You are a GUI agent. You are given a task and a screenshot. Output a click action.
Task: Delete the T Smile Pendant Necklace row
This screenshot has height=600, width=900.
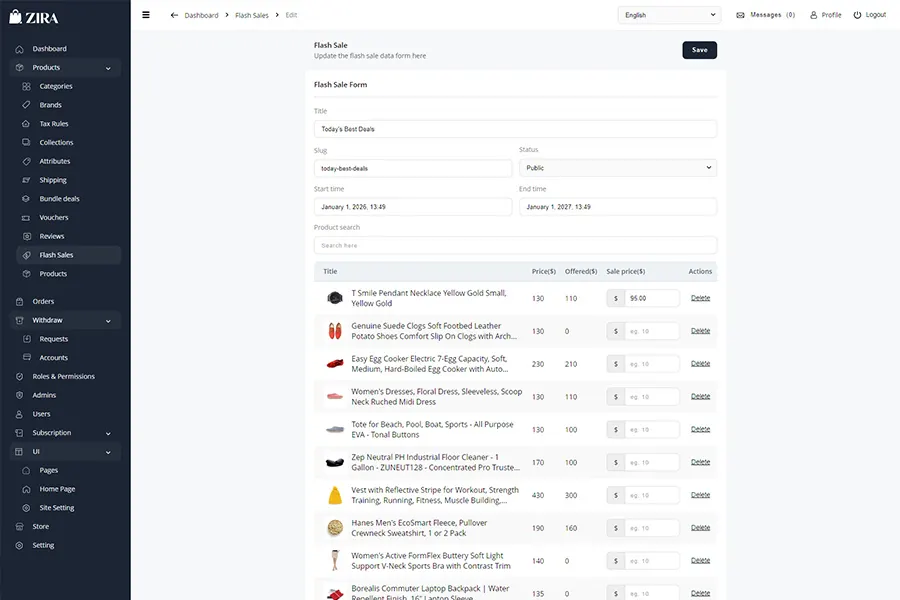(700, 298)
